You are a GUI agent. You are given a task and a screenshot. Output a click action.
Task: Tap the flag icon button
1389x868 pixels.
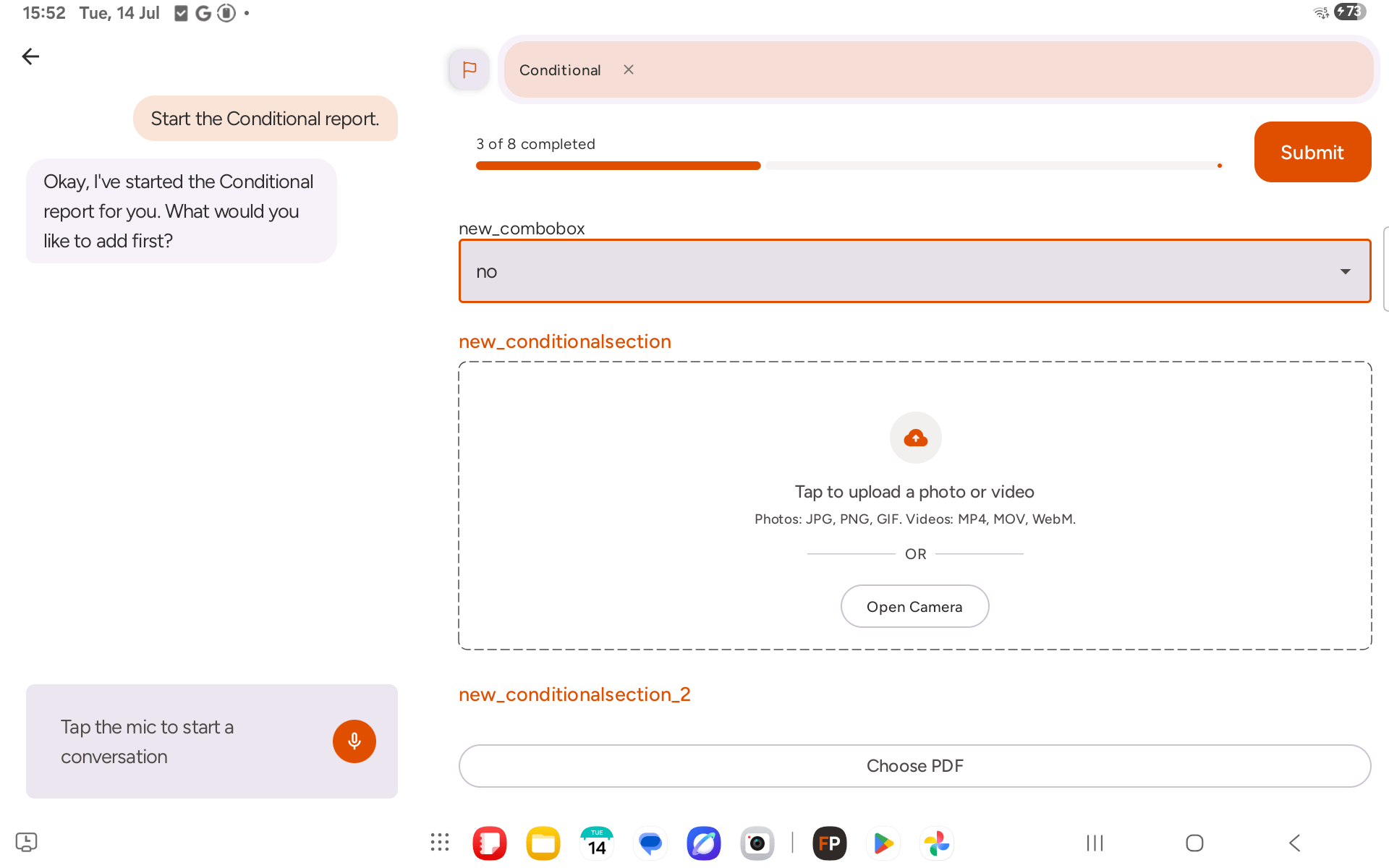(469, 69)
